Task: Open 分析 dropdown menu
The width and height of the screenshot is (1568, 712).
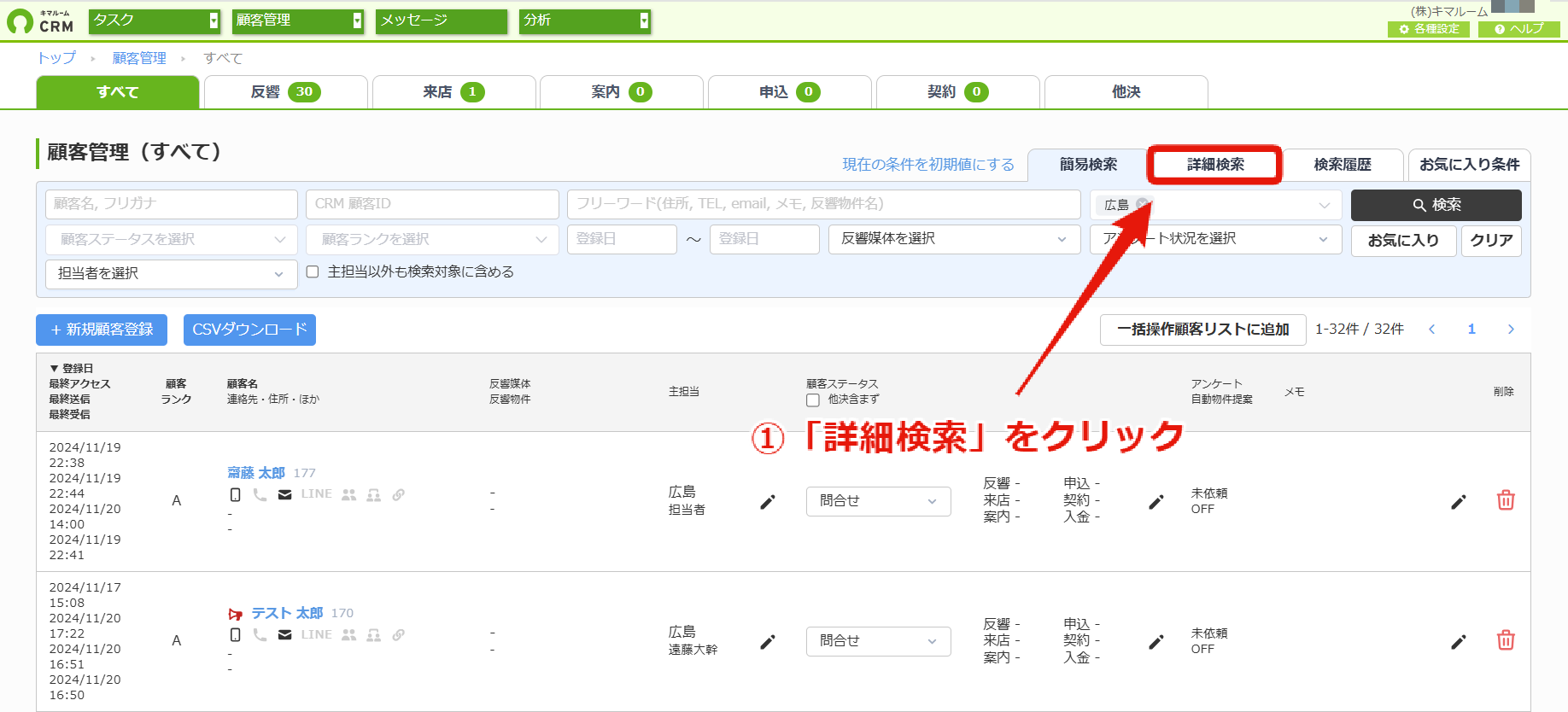Action: click(x=585, y=20)
